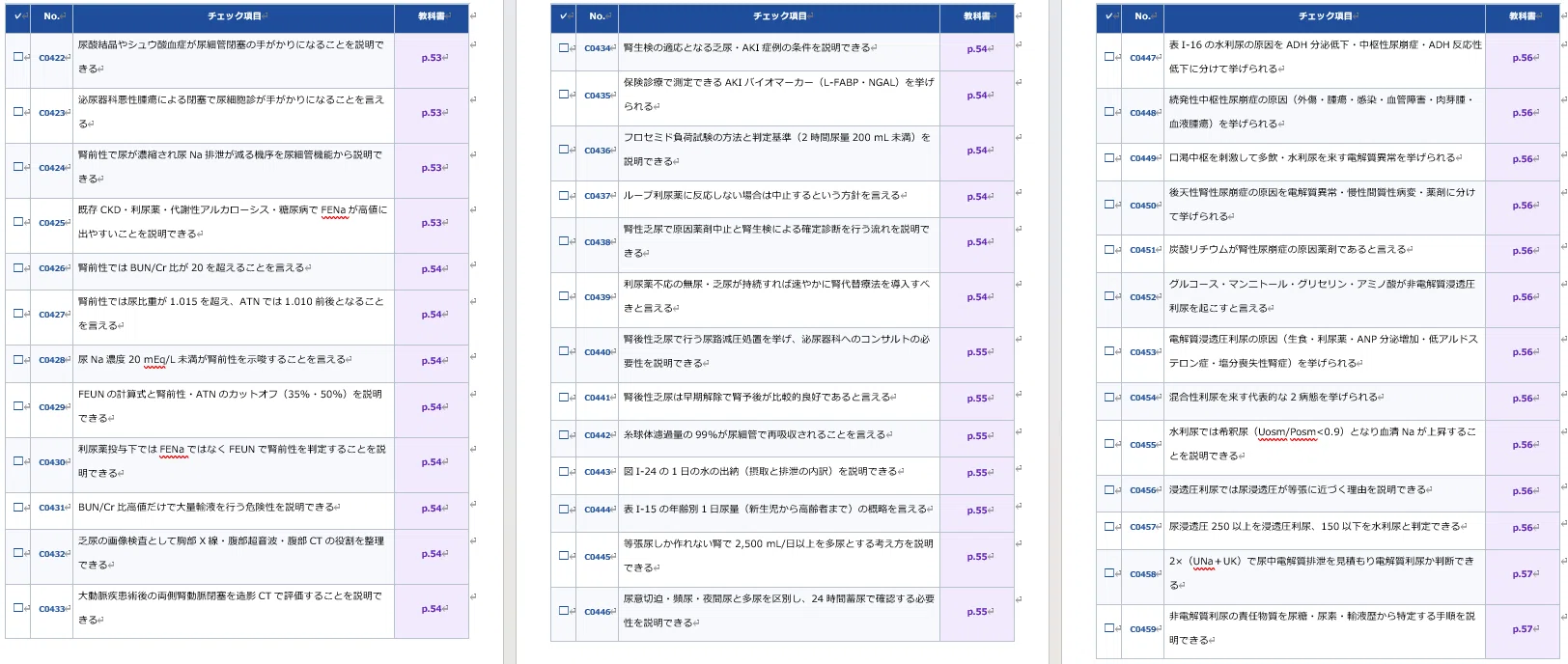Viewport: 1568px width, 664px height.
Task: Select the item number C0448
Action: tap(1142, 113)
